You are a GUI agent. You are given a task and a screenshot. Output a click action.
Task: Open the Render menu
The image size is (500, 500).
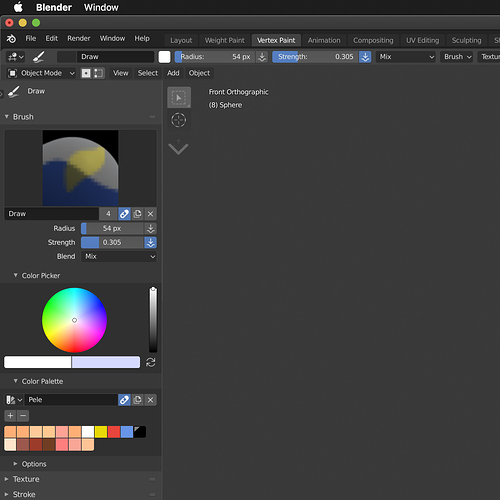coord(79,39)
